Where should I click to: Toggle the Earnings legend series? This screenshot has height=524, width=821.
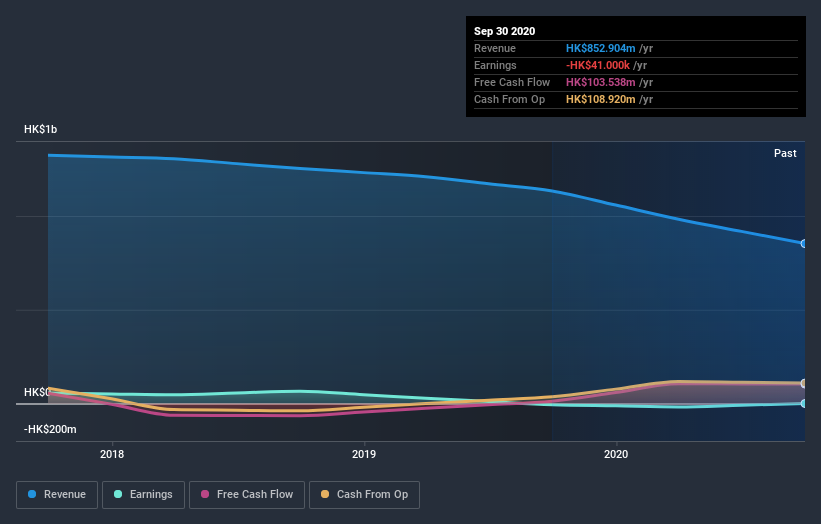click(143, 495)
